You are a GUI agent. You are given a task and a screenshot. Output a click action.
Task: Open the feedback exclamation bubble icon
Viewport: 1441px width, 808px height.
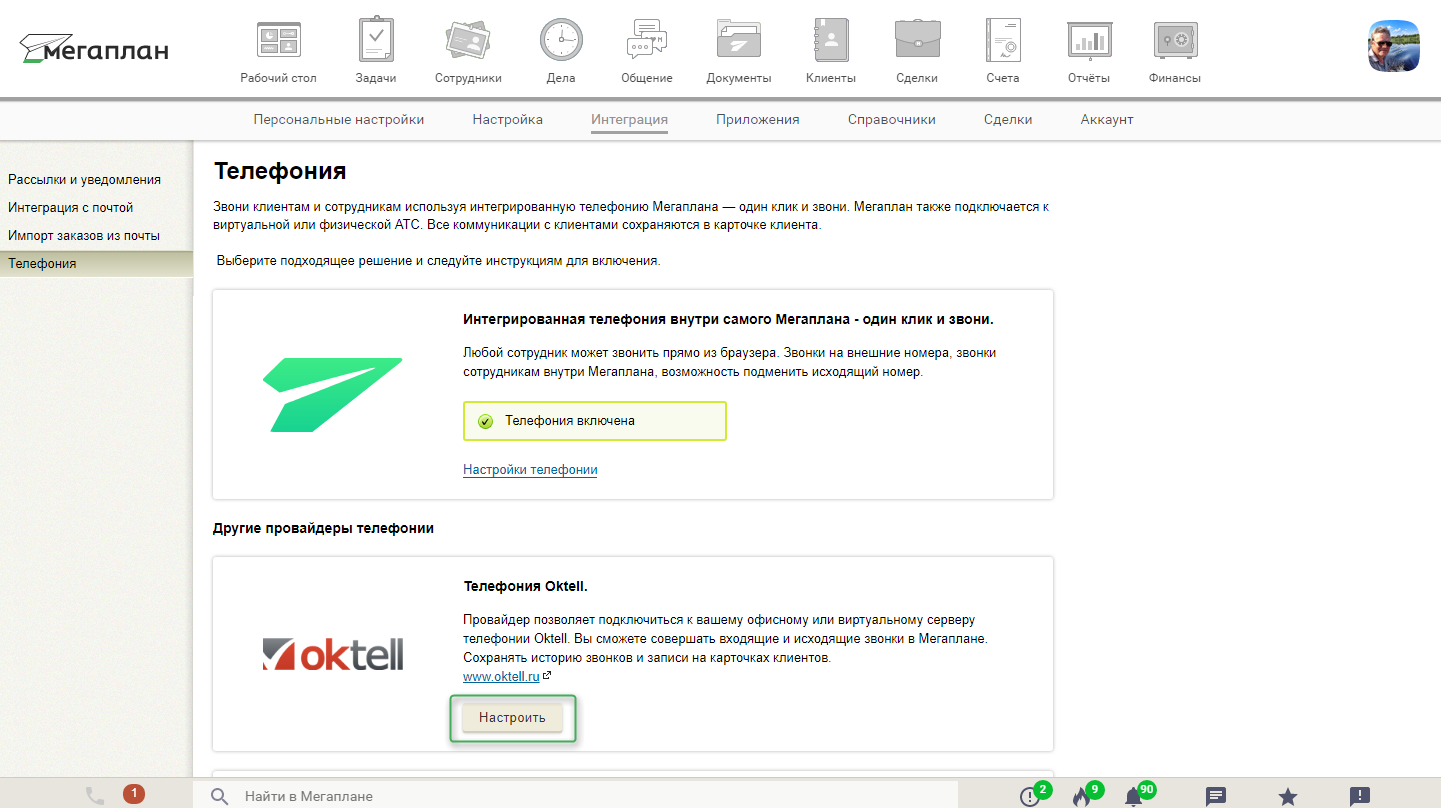(x=1360, y=797)
